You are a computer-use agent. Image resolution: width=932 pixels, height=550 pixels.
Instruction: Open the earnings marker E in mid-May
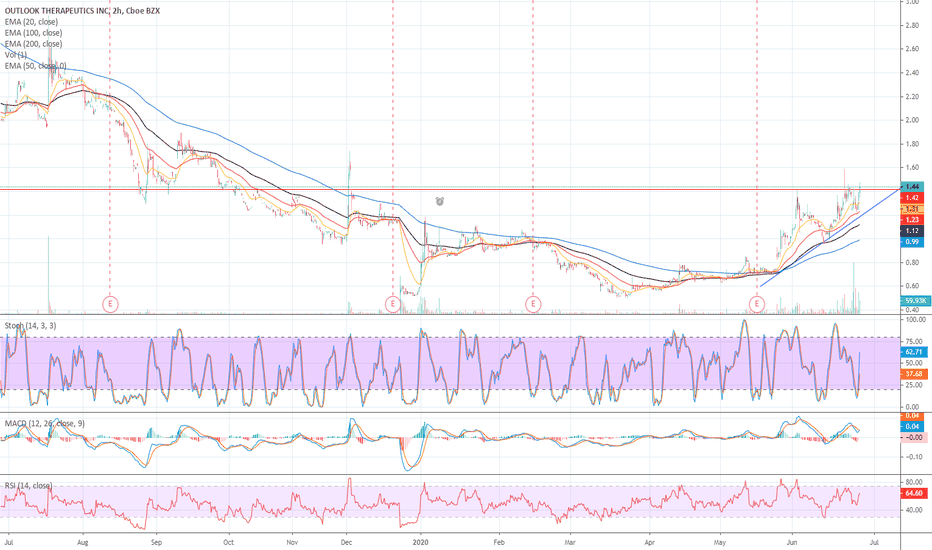pos(757,304)
